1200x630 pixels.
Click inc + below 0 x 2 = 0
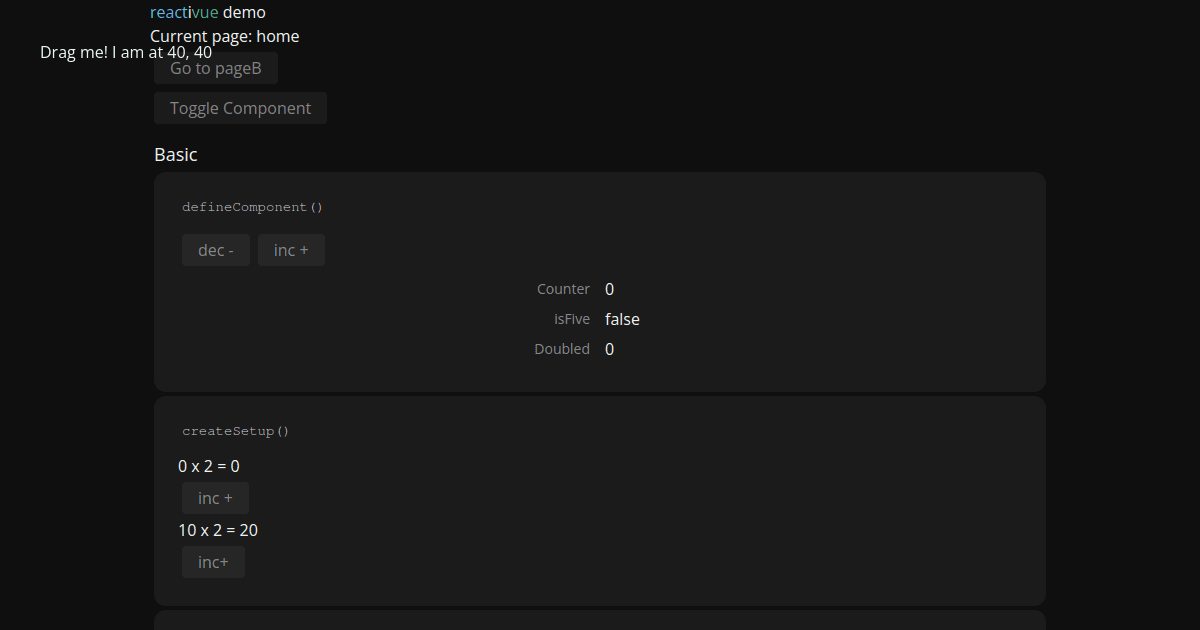click(215, 498)
